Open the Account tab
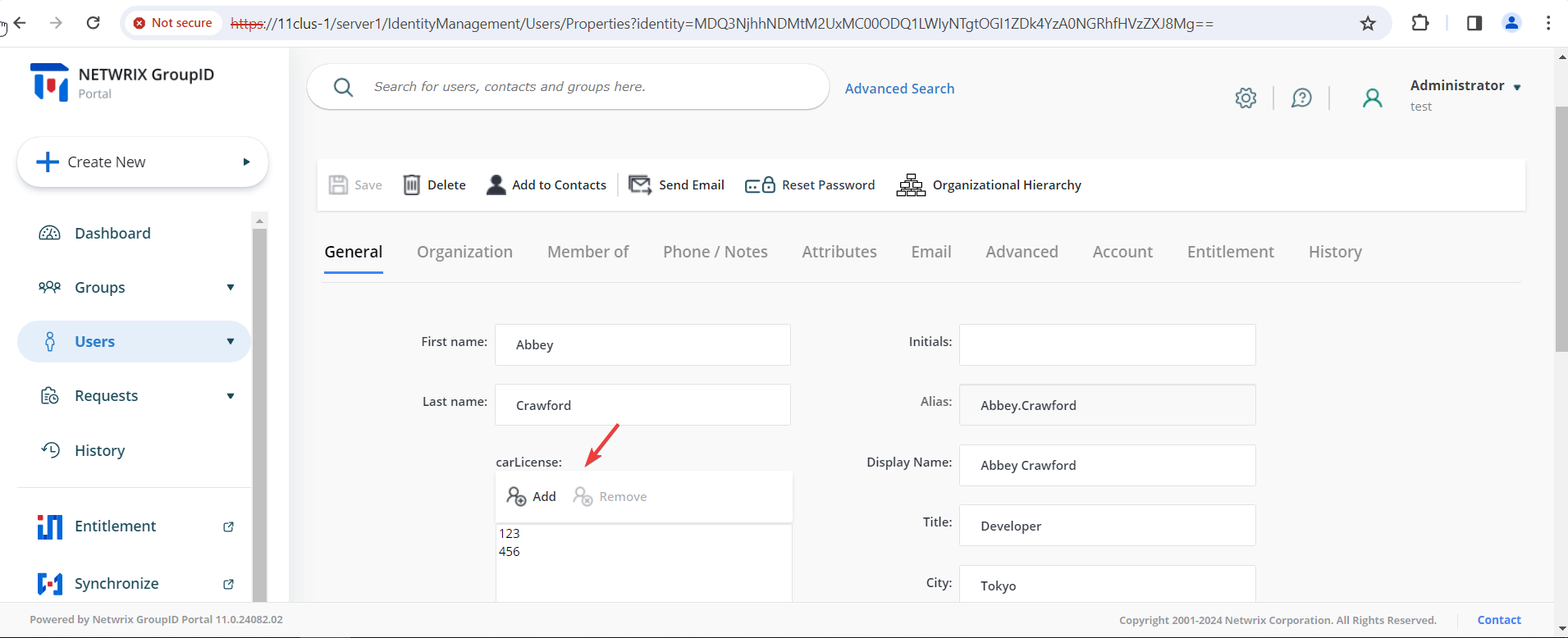Screen dimensions: 1568x638 [x=1122, y=252]
